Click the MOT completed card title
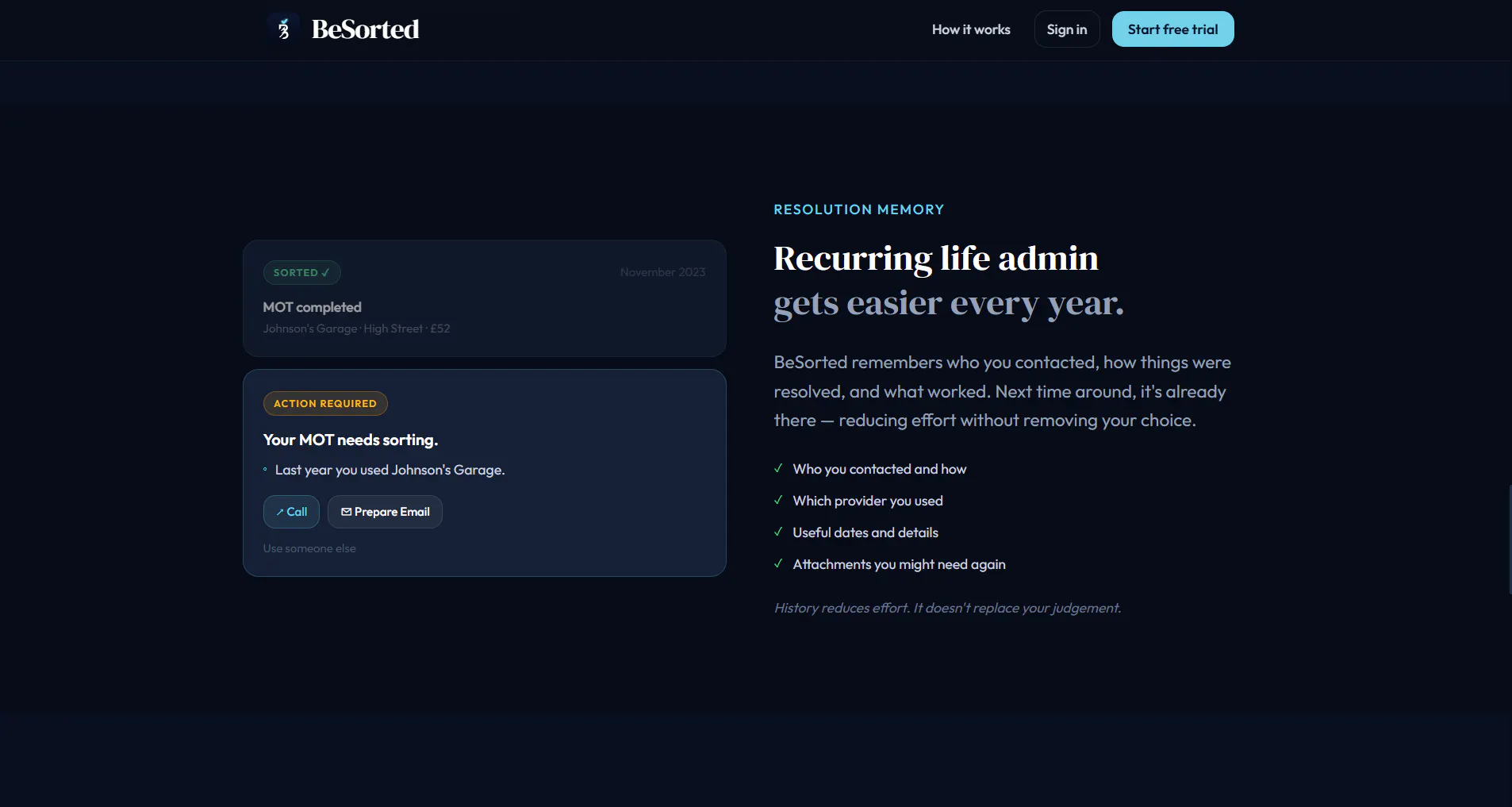 coord(313,307)
